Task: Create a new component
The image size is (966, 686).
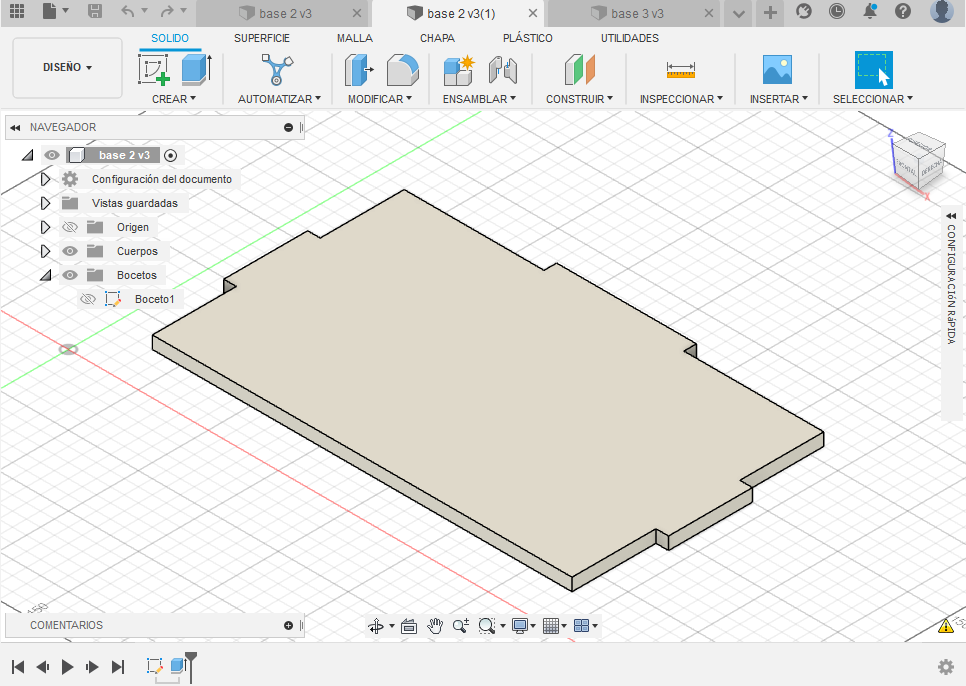Action: tap(459, 70)
